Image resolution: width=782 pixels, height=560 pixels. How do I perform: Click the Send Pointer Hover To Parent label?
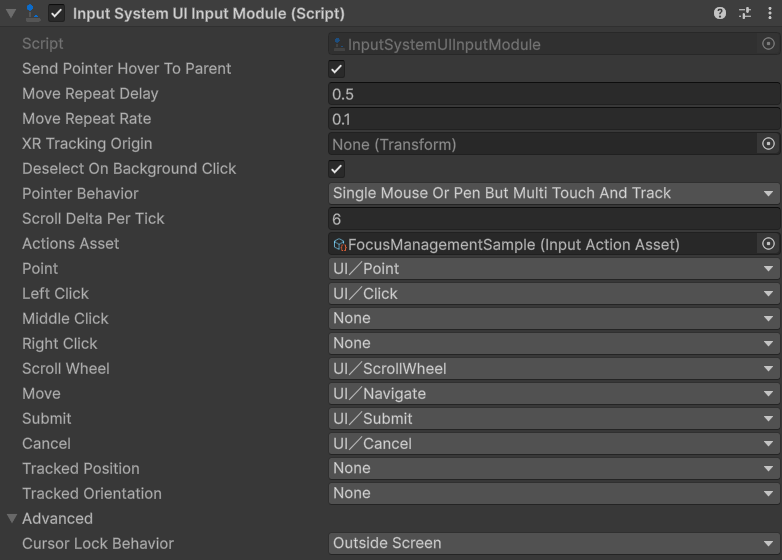point(126,68)
